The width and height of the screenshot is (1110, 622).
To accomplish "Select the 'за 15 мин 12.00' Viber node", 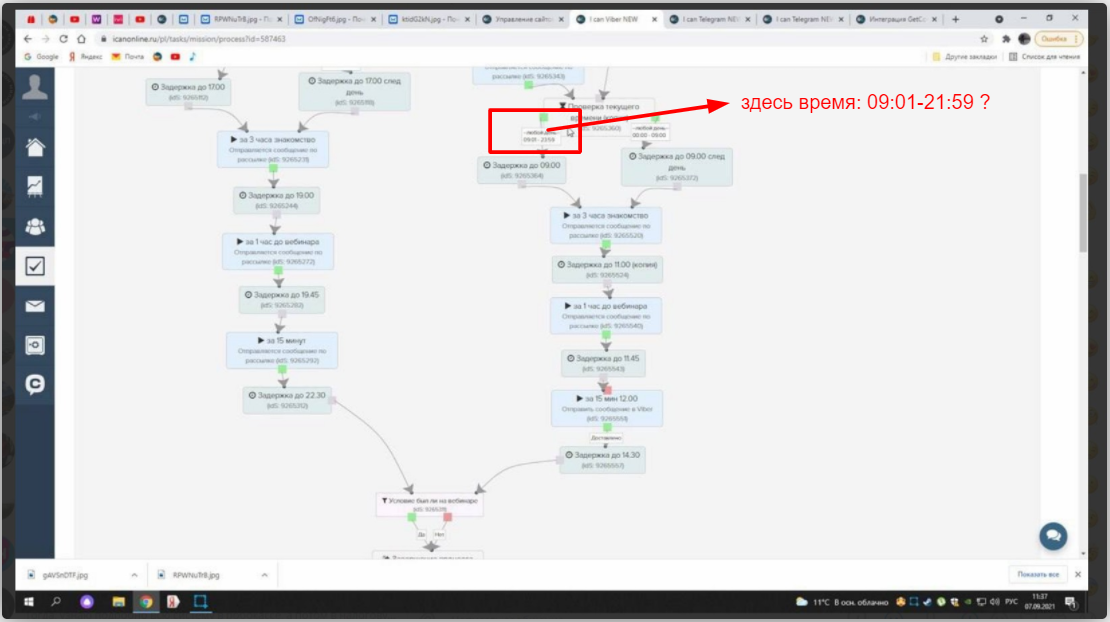I will tap(607, 408).
